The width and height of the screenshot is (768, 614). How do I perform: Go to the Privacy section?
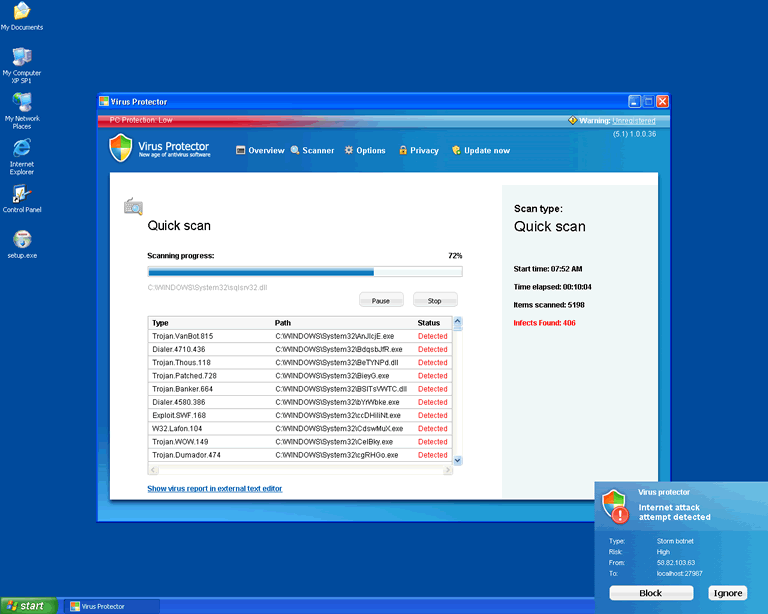(418, 150)
